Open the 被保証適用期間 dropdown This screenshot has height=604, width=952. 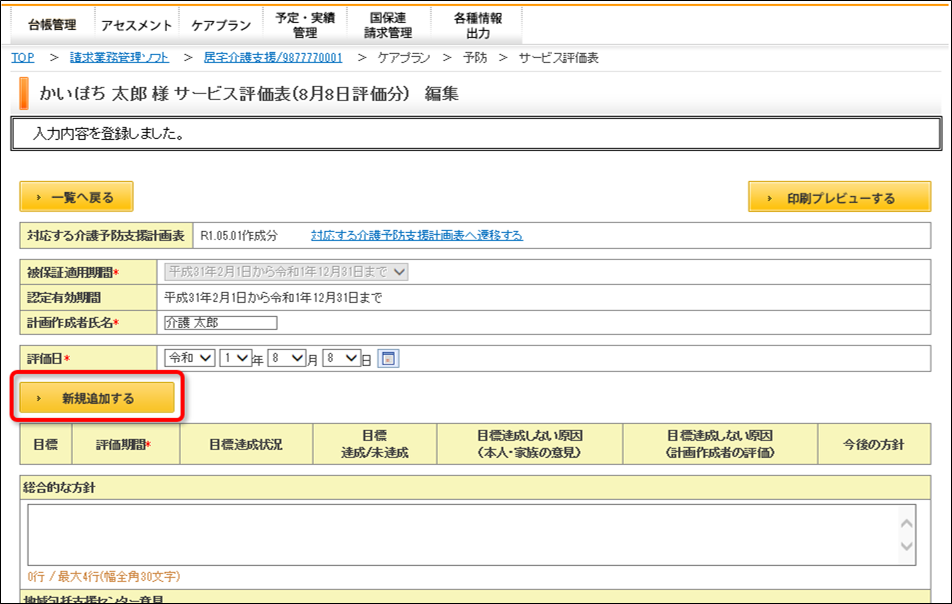click(x=286, y=272)
